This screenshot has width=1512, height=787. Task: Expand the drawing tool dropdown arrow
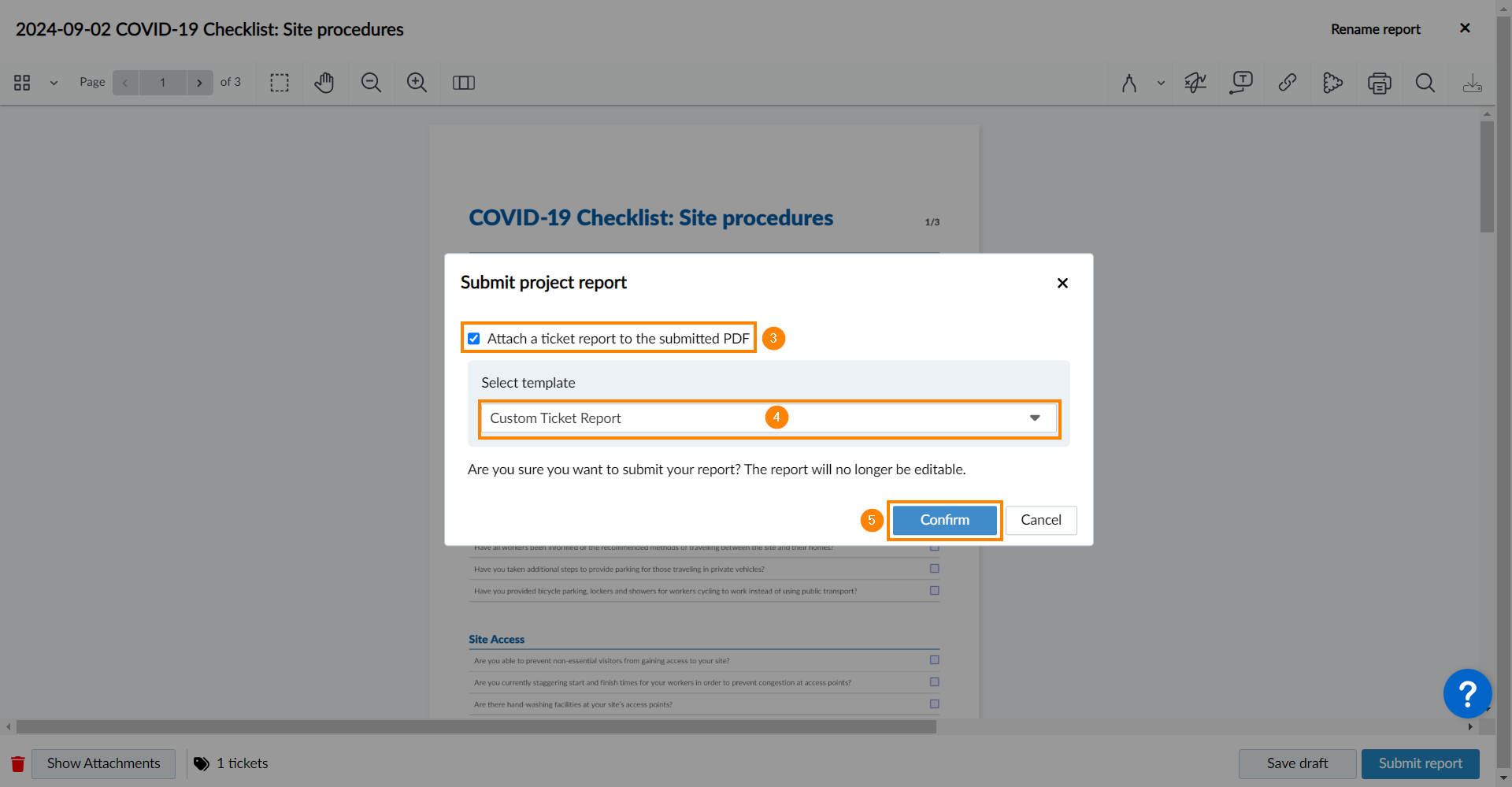click(x=1161, y=83)
